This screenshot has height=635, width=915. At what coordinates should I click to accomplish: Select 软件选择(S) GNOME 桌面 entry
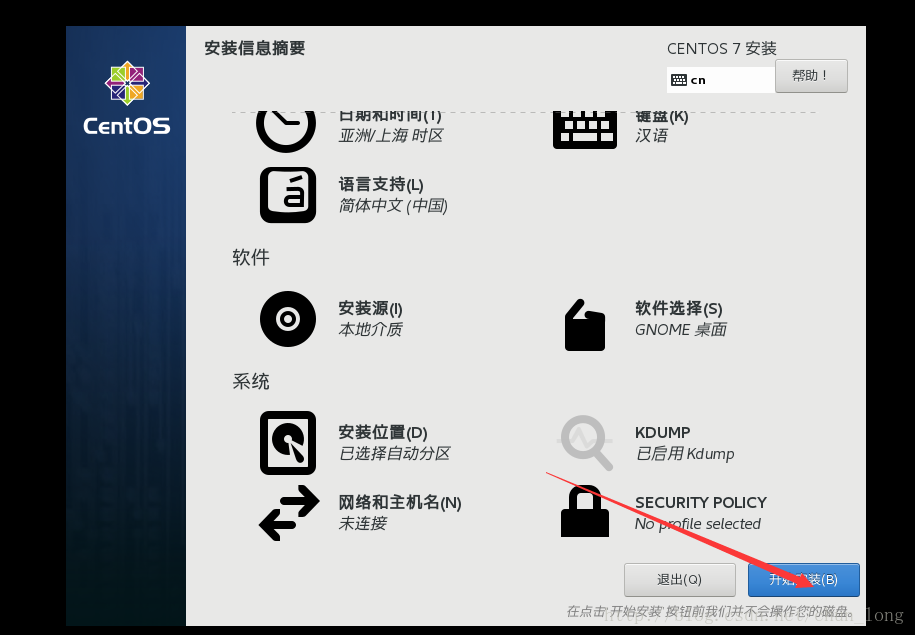click(x=680, y=319)
